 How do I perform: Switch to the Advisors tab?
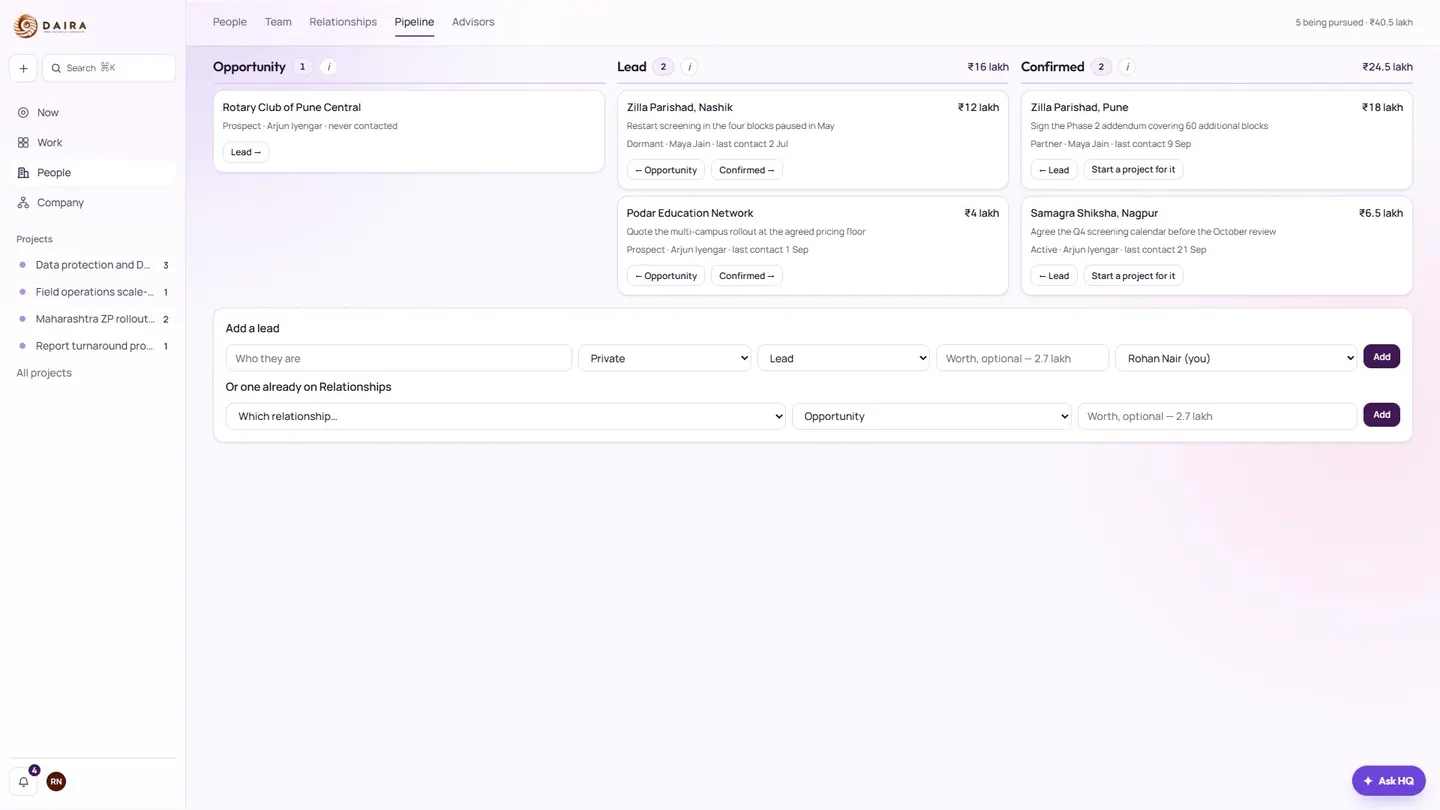[473, 22]
